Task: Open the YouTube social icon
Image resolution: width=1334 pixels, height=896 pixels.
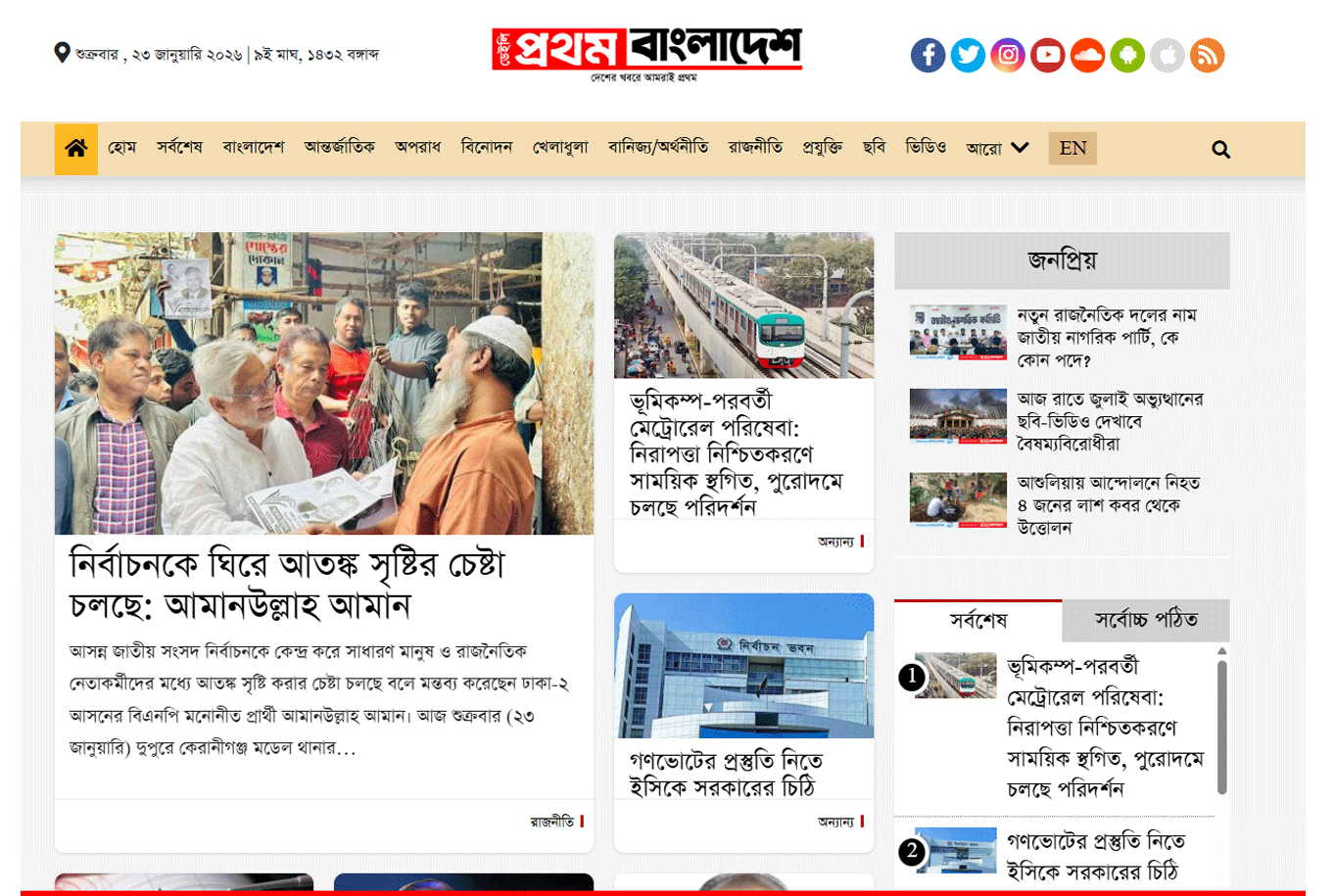Action: coord(1047,55)
